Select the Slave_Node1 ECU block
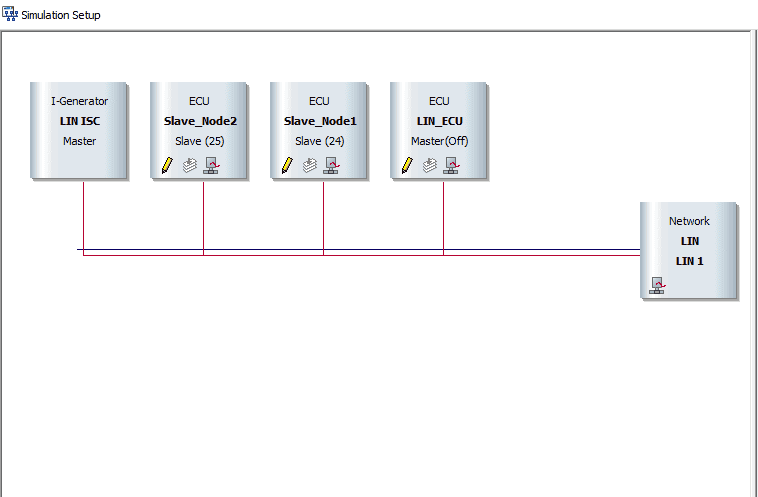Viewport: 758px width, 497px height. tap(319, 131)
